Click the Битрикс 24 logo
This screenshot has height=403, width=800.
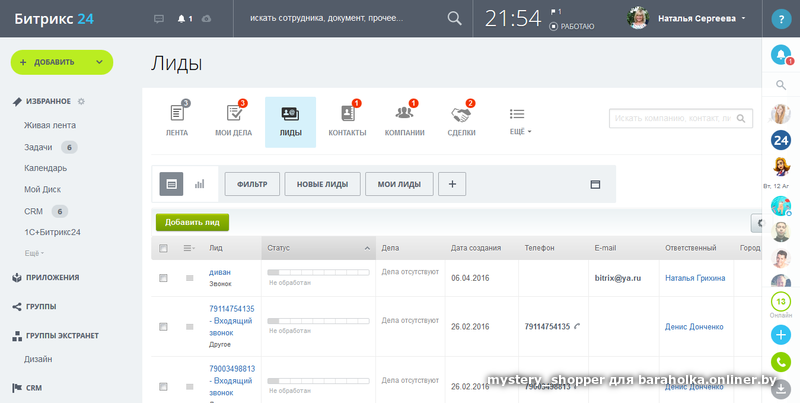pos(54,19)
